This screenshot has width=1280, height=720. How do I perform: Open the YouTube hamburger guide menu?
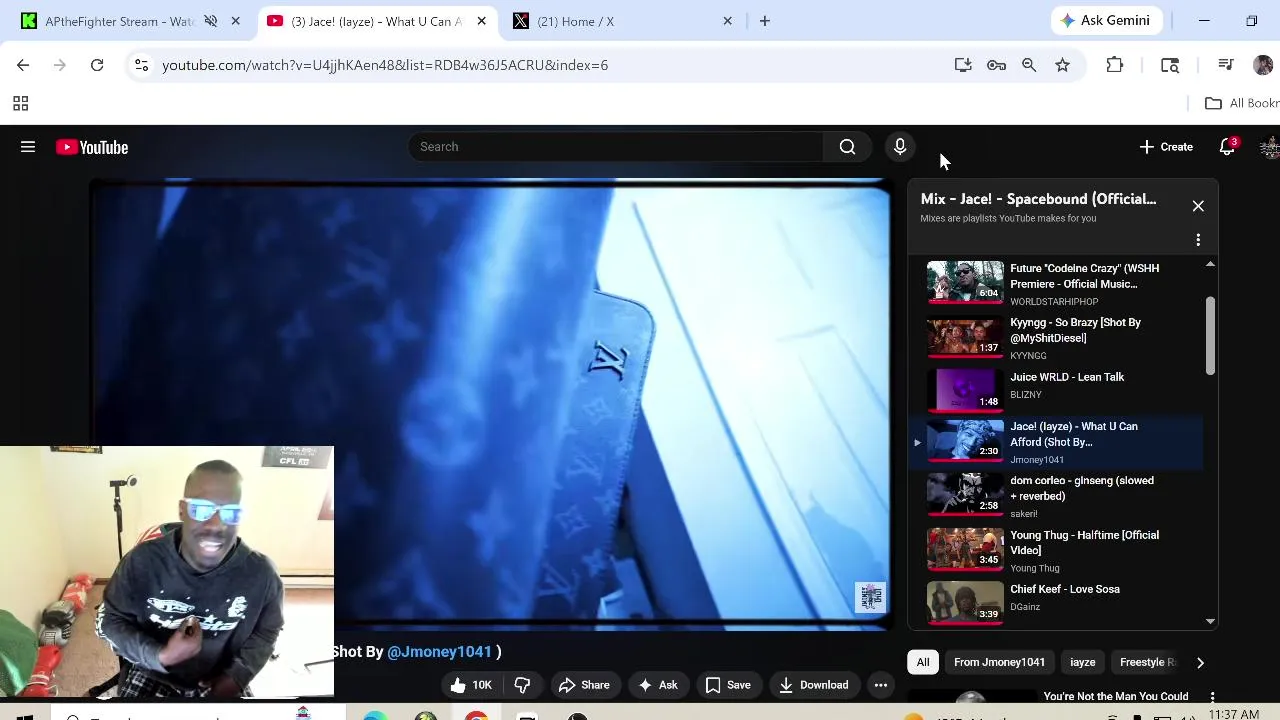pyautogui.click(x=28, y=147)
